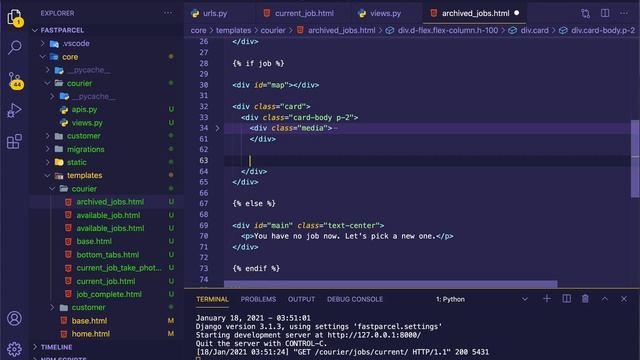Open the Explorer view in the activity bar
Image resolution: width=640 pixels, height=360 pixels.
click(x=14, y=18)
